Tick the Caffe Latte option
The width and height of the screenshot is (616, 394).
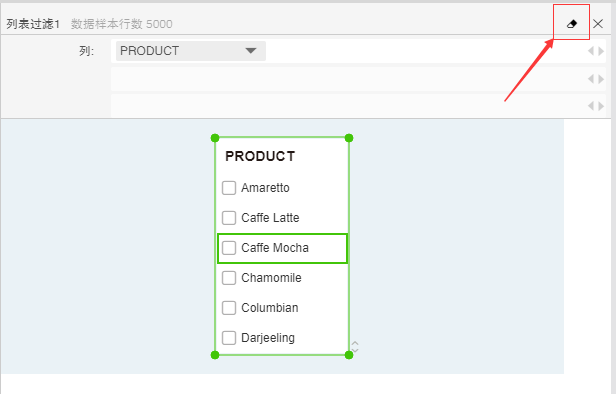(229, 218)
